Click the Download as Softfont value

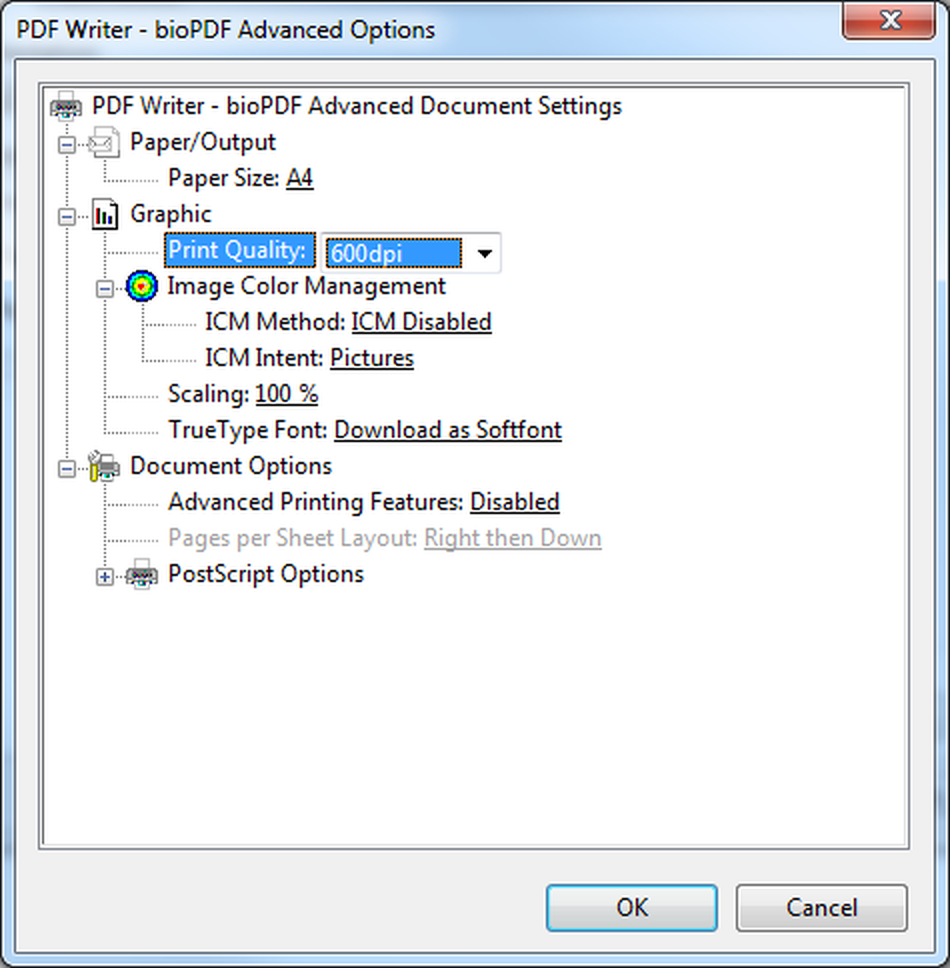448,430
